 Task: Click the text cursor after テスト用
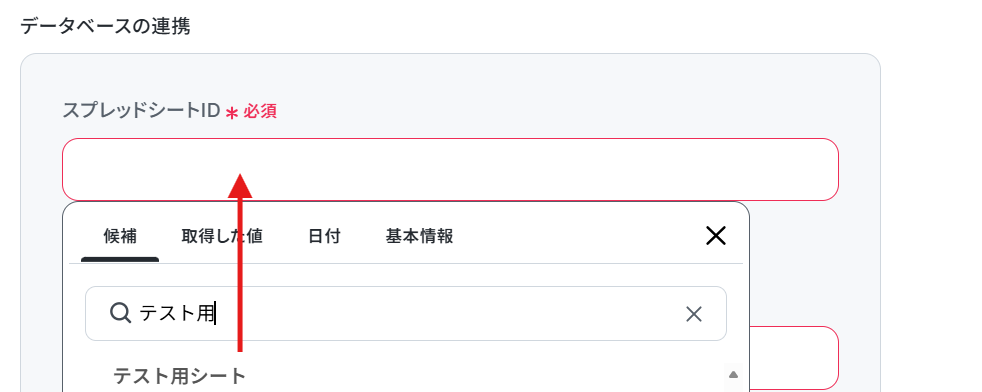coord(215,313)
